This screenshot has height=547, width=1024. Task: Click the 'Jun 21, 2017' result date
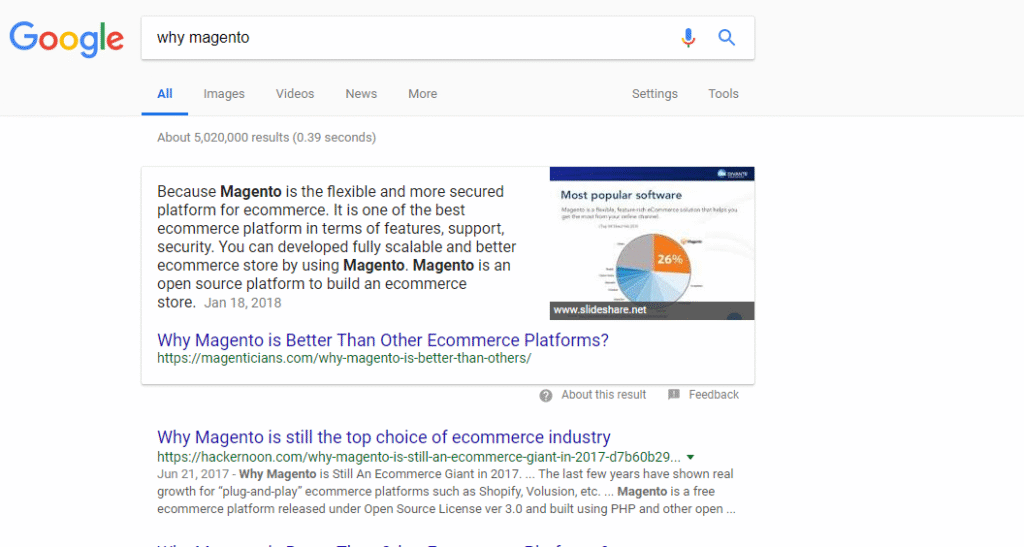click(x=193, y=475)
